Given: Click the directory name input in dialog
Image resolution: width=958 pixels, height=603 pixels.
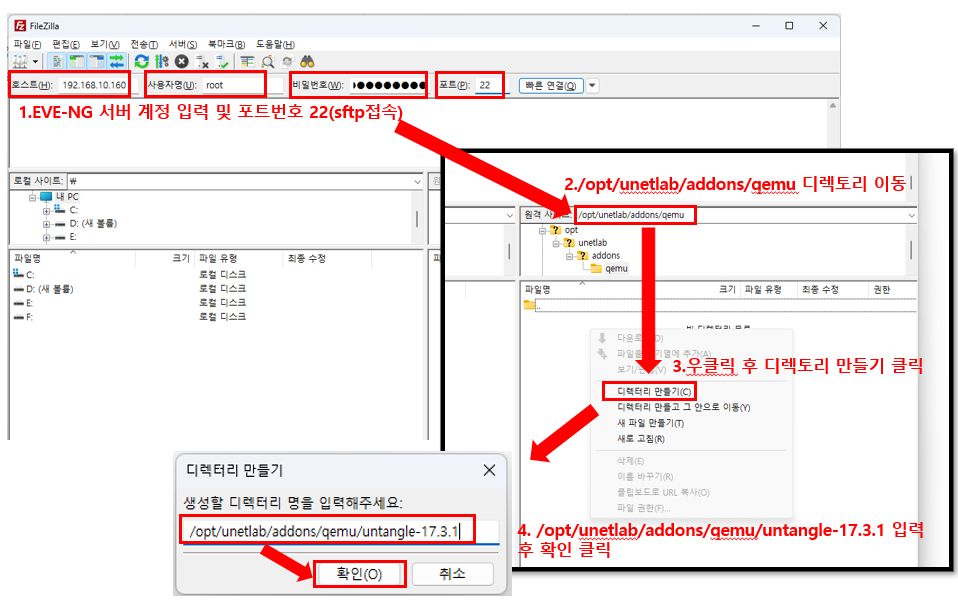Looking at the screenshot, I should 341,532.
